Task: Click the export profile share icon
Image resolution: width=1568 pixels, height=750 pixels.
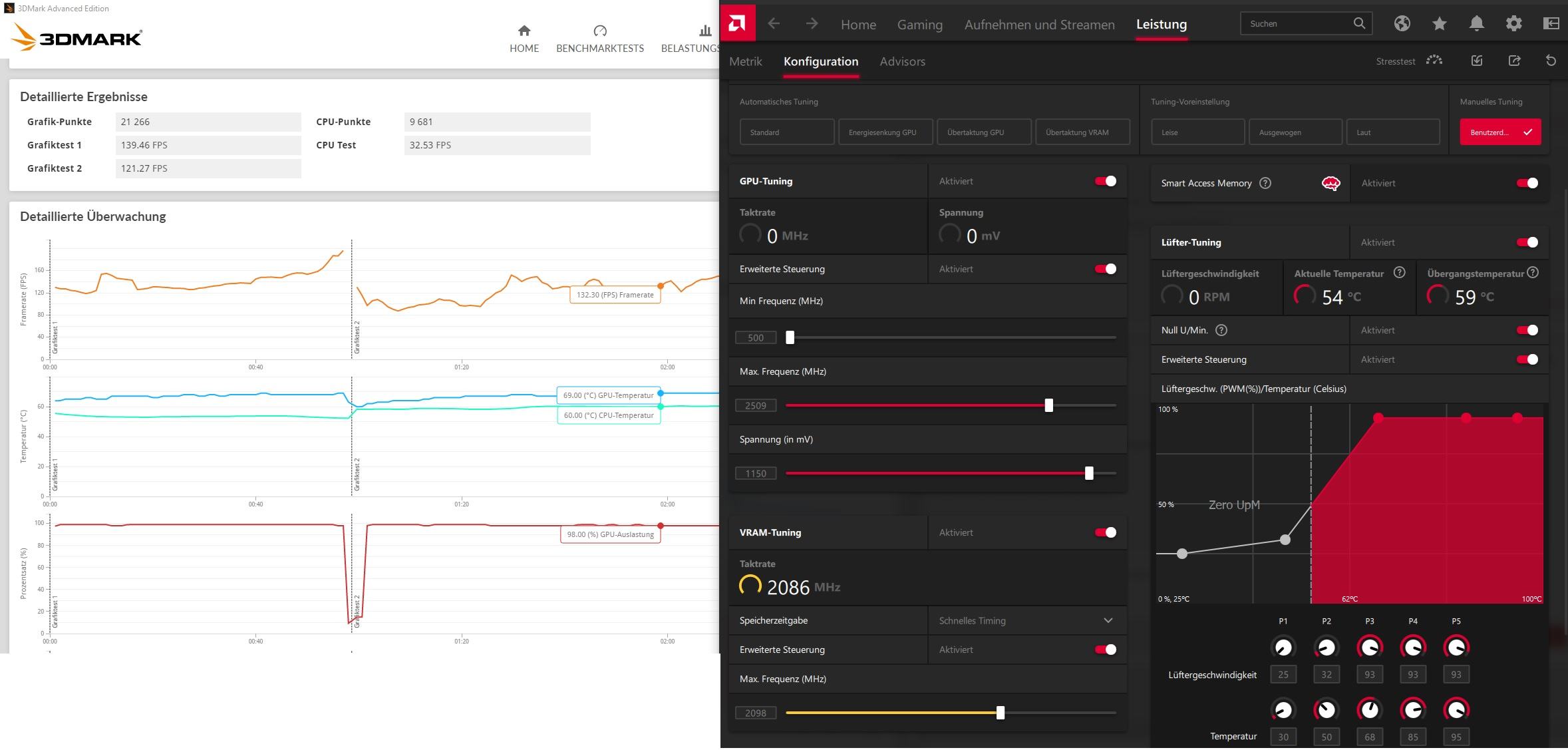Action: pyautogui.click(x=1514, y=61)
